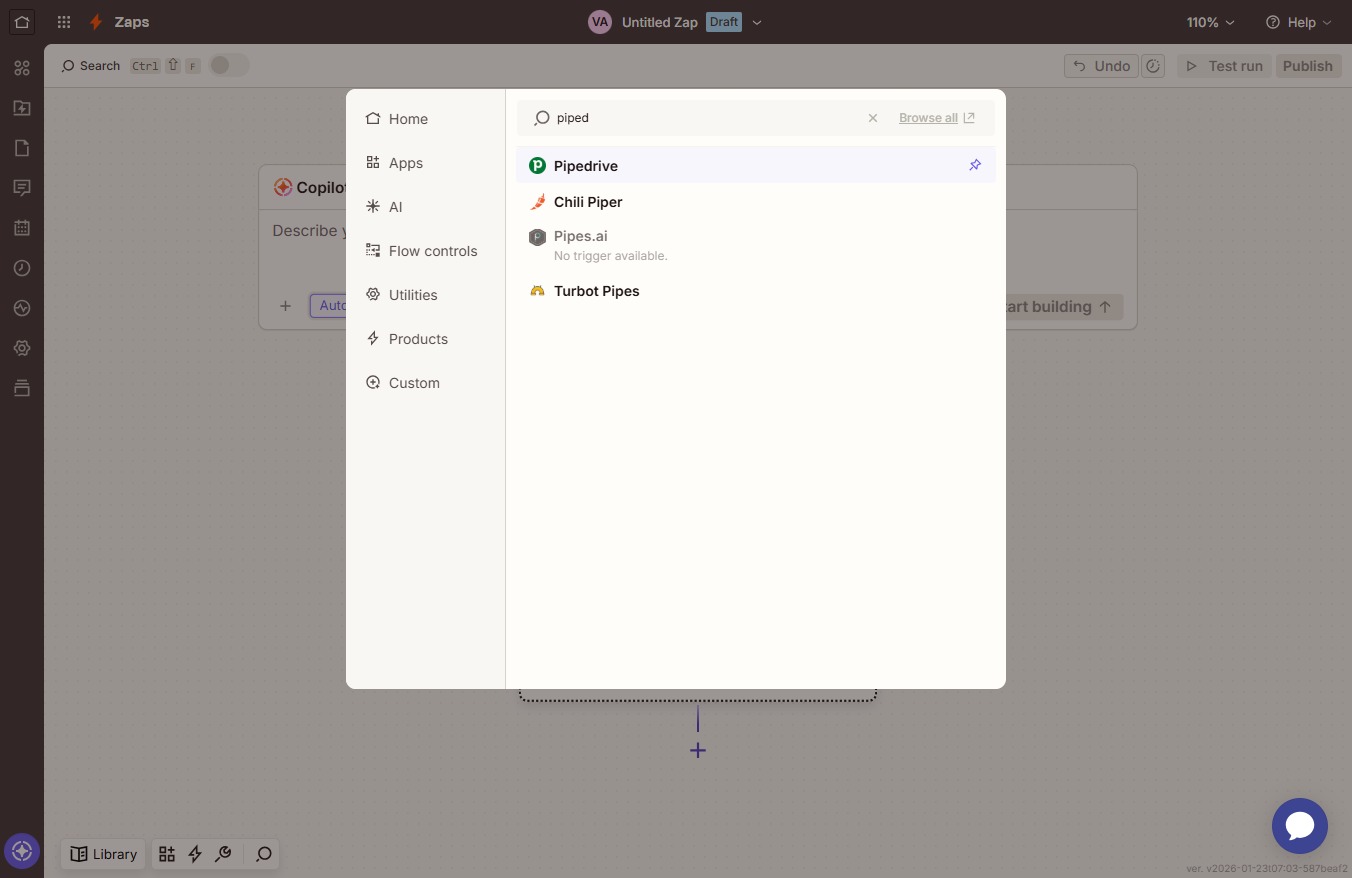Click the orange Zaps lightning bolt logo
Screen dimensions: 1352x878
coord(96,22)
